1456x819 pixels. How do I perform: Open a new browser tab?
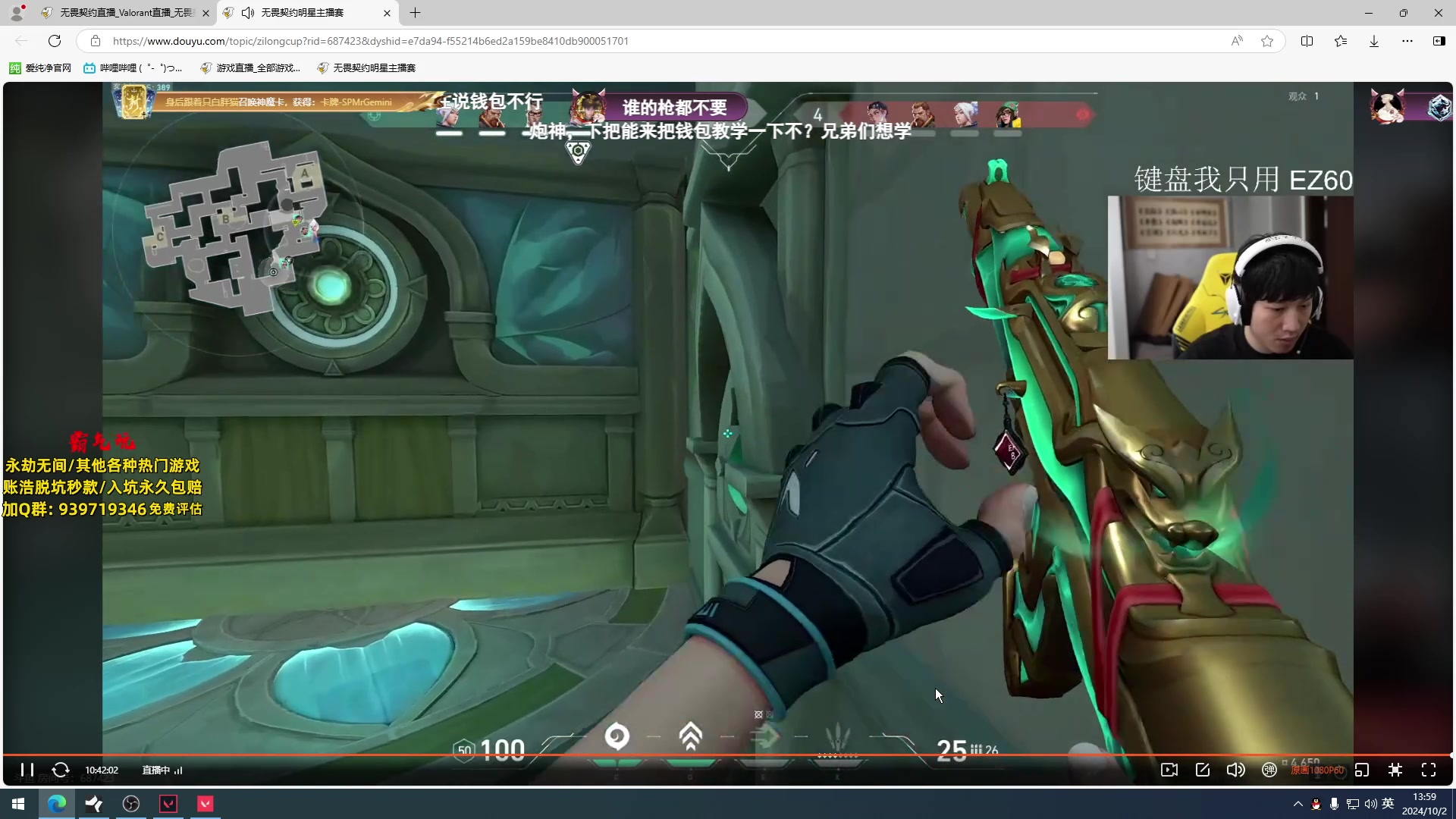pos(415,13)
